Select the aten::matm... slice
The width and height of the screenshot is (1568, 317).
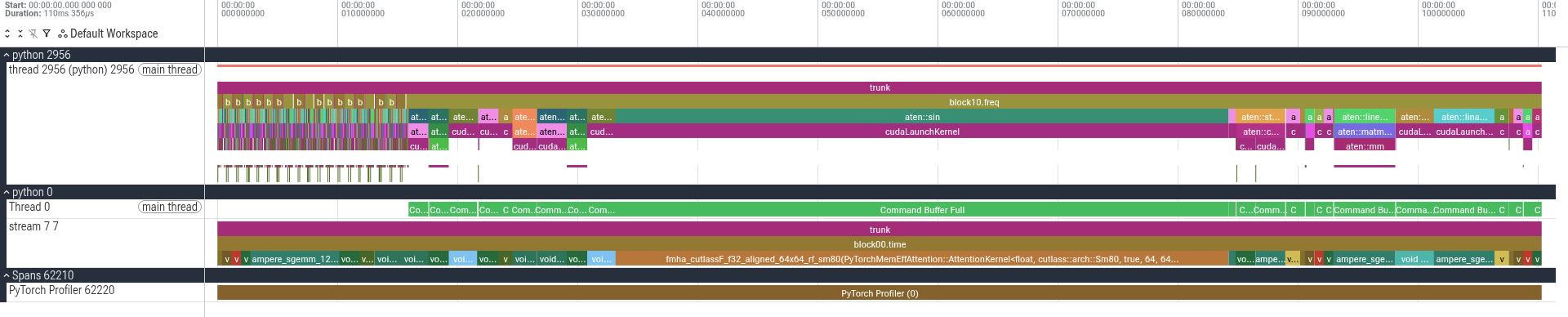[x=1365, y=132]
